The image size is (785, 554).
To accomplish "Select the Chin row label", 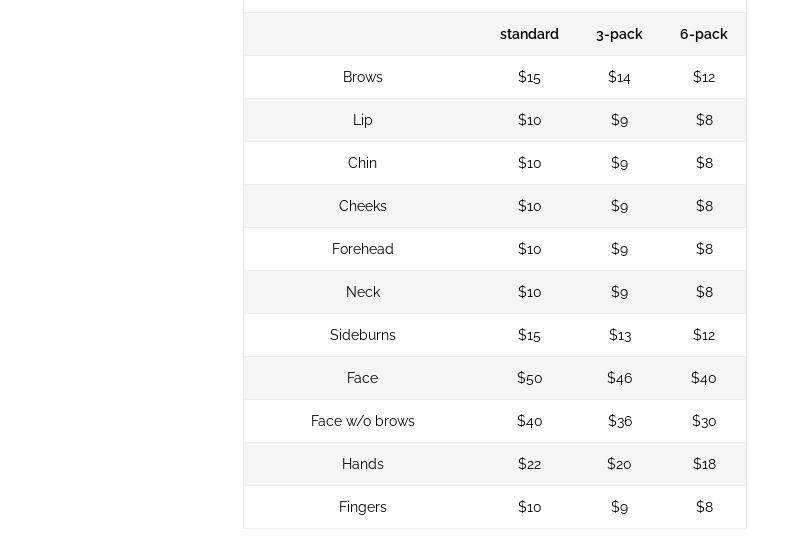I will click(x=362, y=163).
